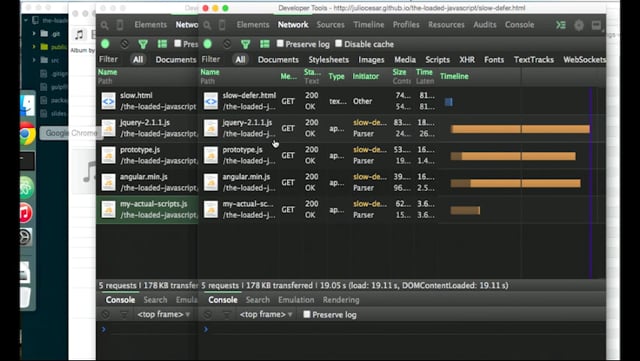Viewport: 640px width, 361px height.
Task: Open the Timeline tab
Action: pyautogui.click(x=369, y=25)
